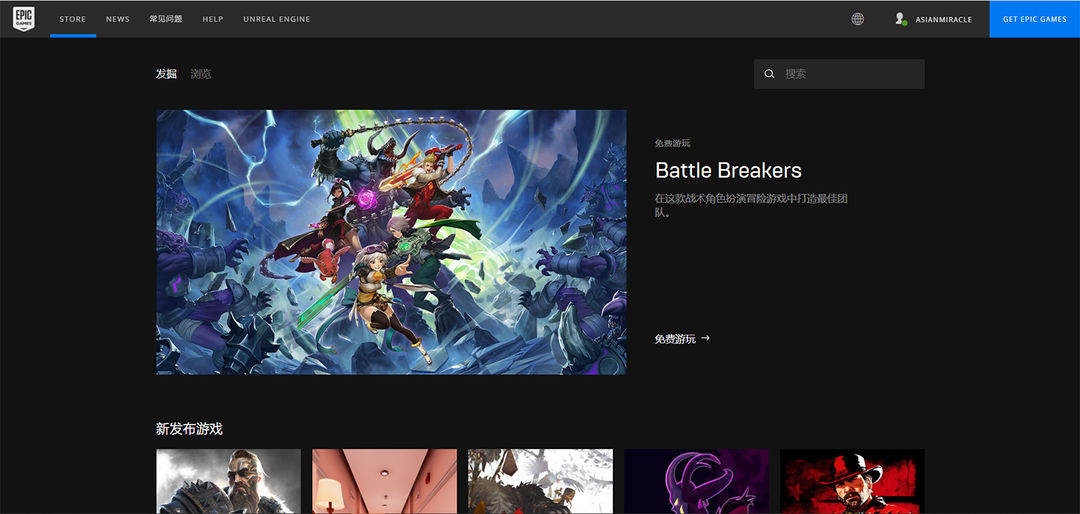Click the user avatar icon beside ASIANMIRACLE
This screenshot has height=514, width=1080.
point(900,19)
